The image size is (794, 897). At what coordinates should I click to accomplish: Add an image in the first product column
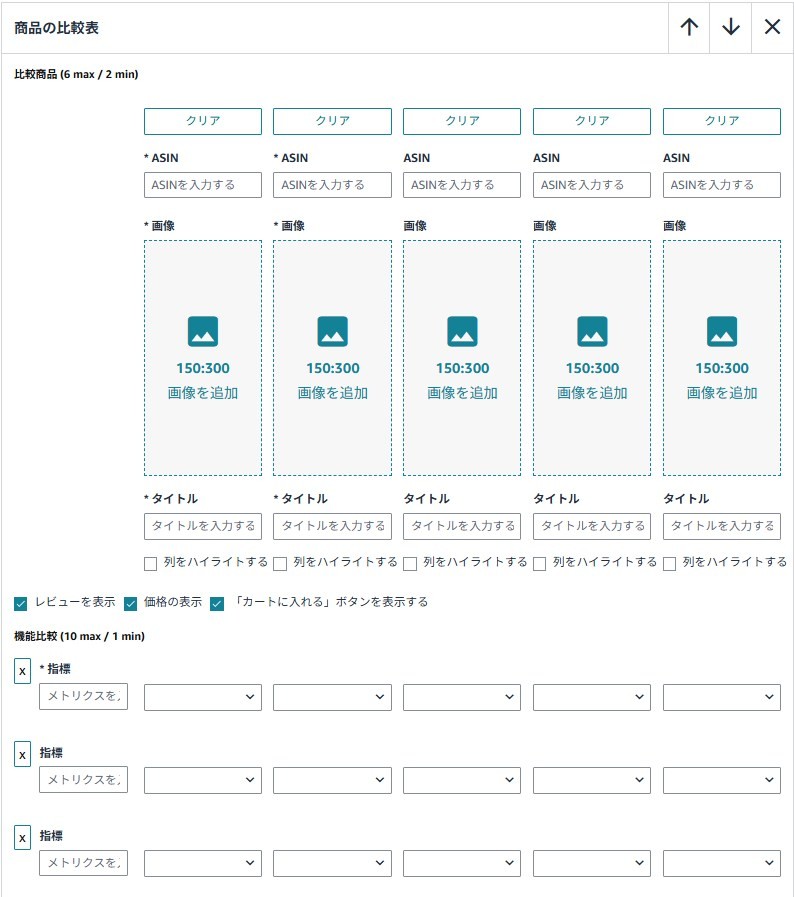203,357
